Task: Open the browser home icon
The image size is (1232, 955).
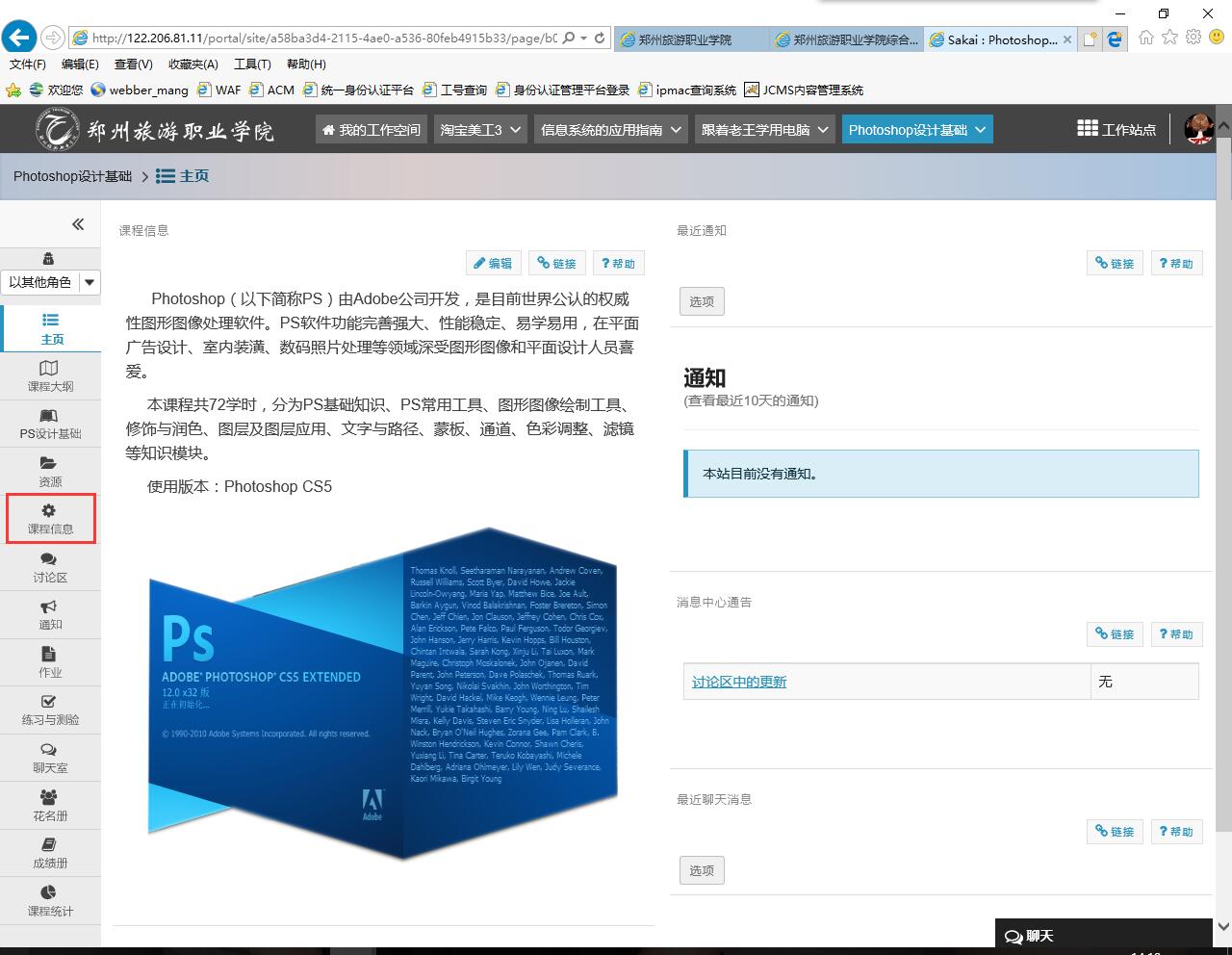Action: (x=1145, y=38)
